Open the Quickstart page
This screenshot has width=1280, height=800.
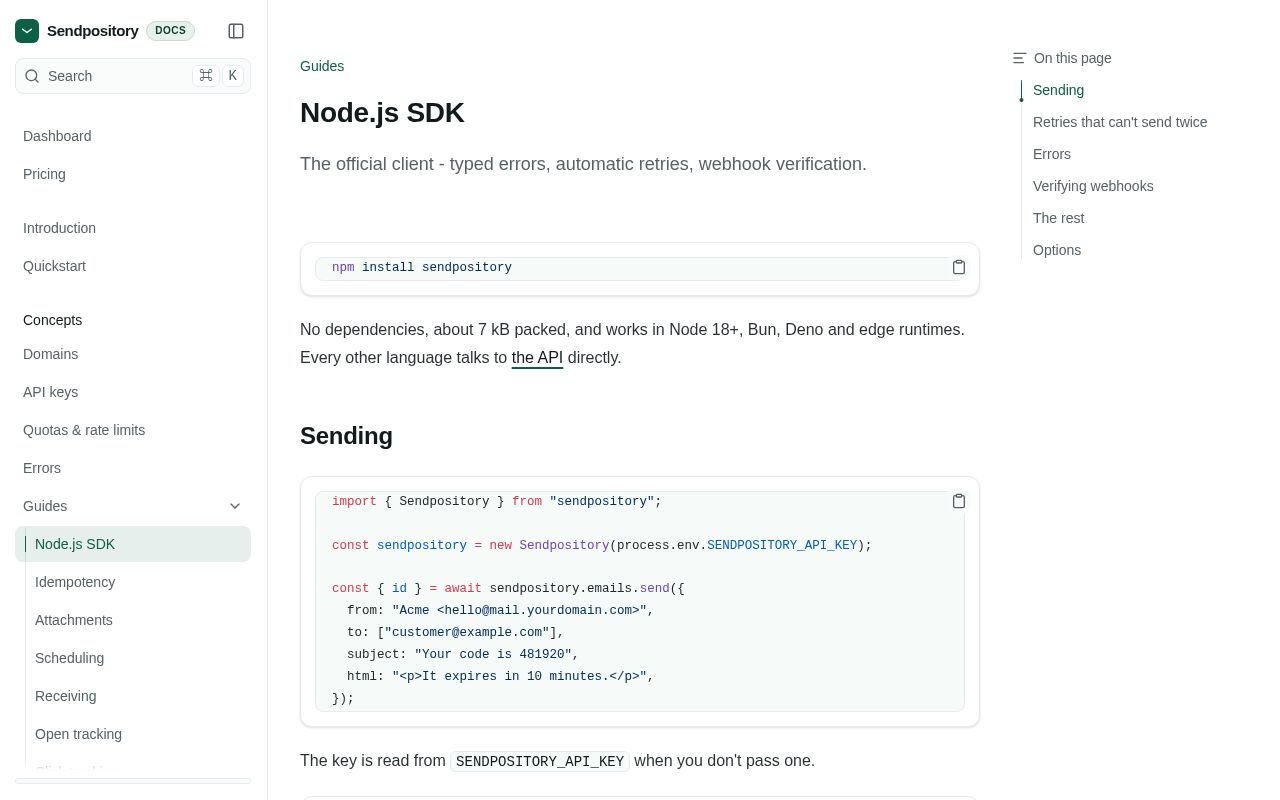pos(54,266)
